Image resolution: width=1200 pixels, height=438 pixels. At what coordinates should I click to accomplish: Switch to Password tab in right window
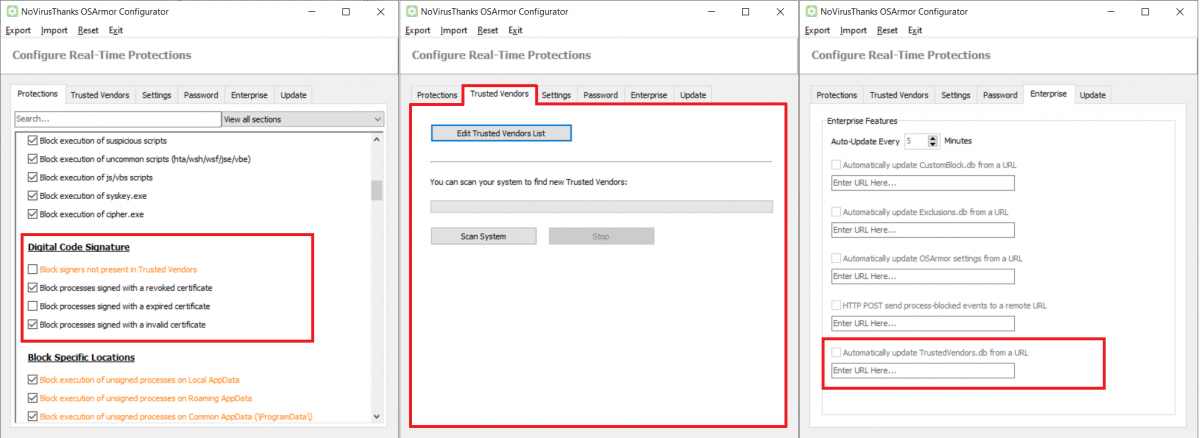pos(1000,95)
